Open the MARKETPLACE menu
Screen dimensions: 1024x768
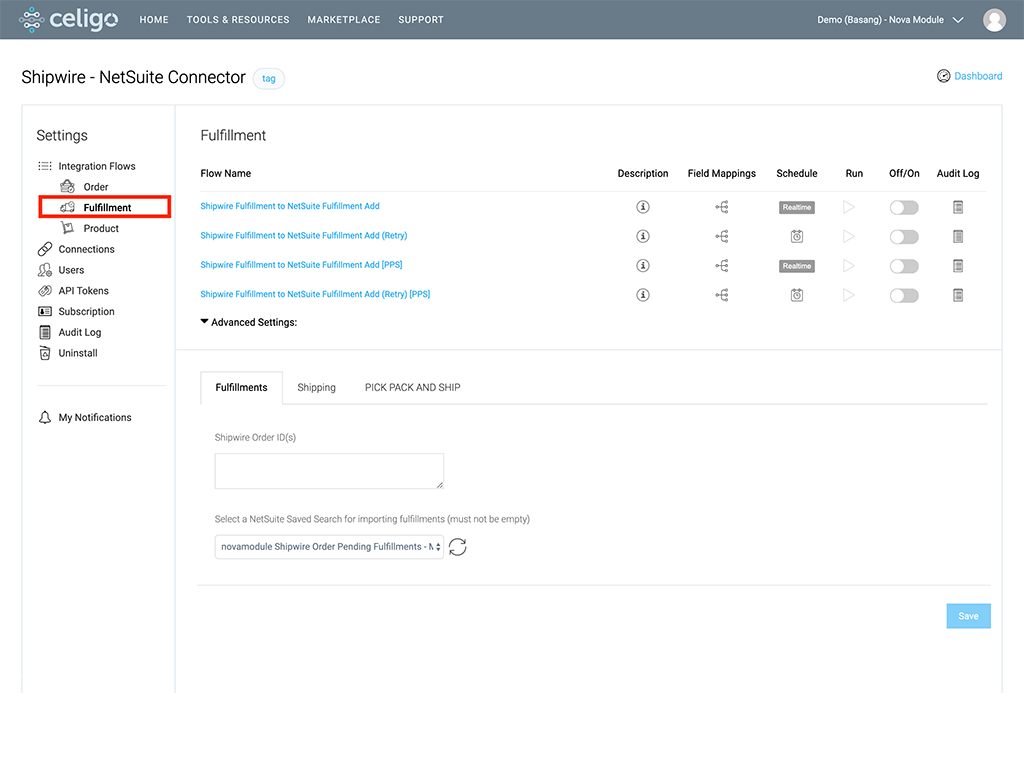(x=344, y=20)
